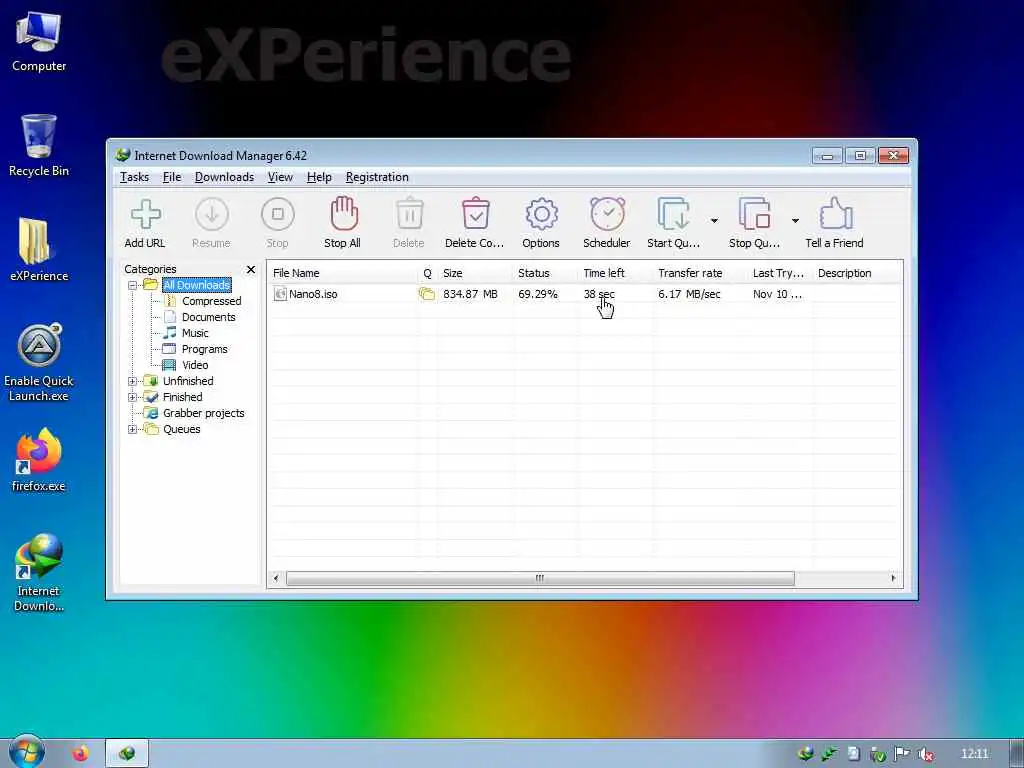The height and width of the screenshot is (768, 1024).
Task: Collapse the All Downloads tree node
Action: click(133, 285)
